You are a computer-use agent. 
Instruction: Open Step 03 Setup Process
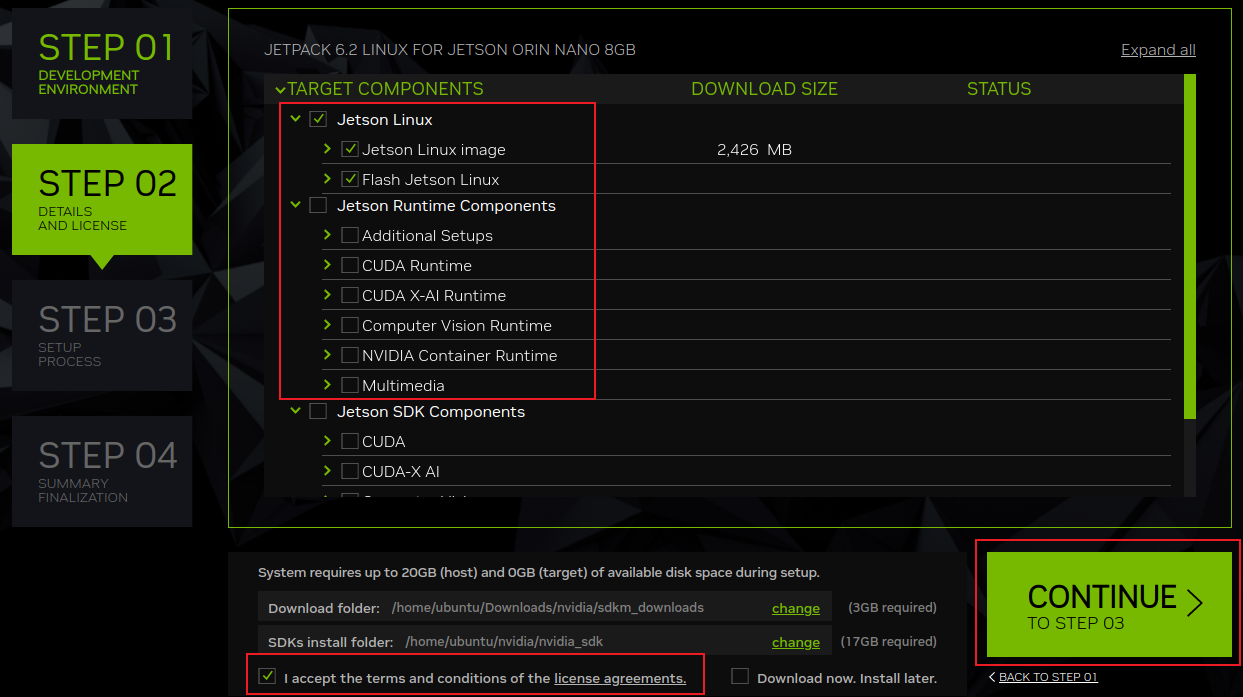coord(102,336)
